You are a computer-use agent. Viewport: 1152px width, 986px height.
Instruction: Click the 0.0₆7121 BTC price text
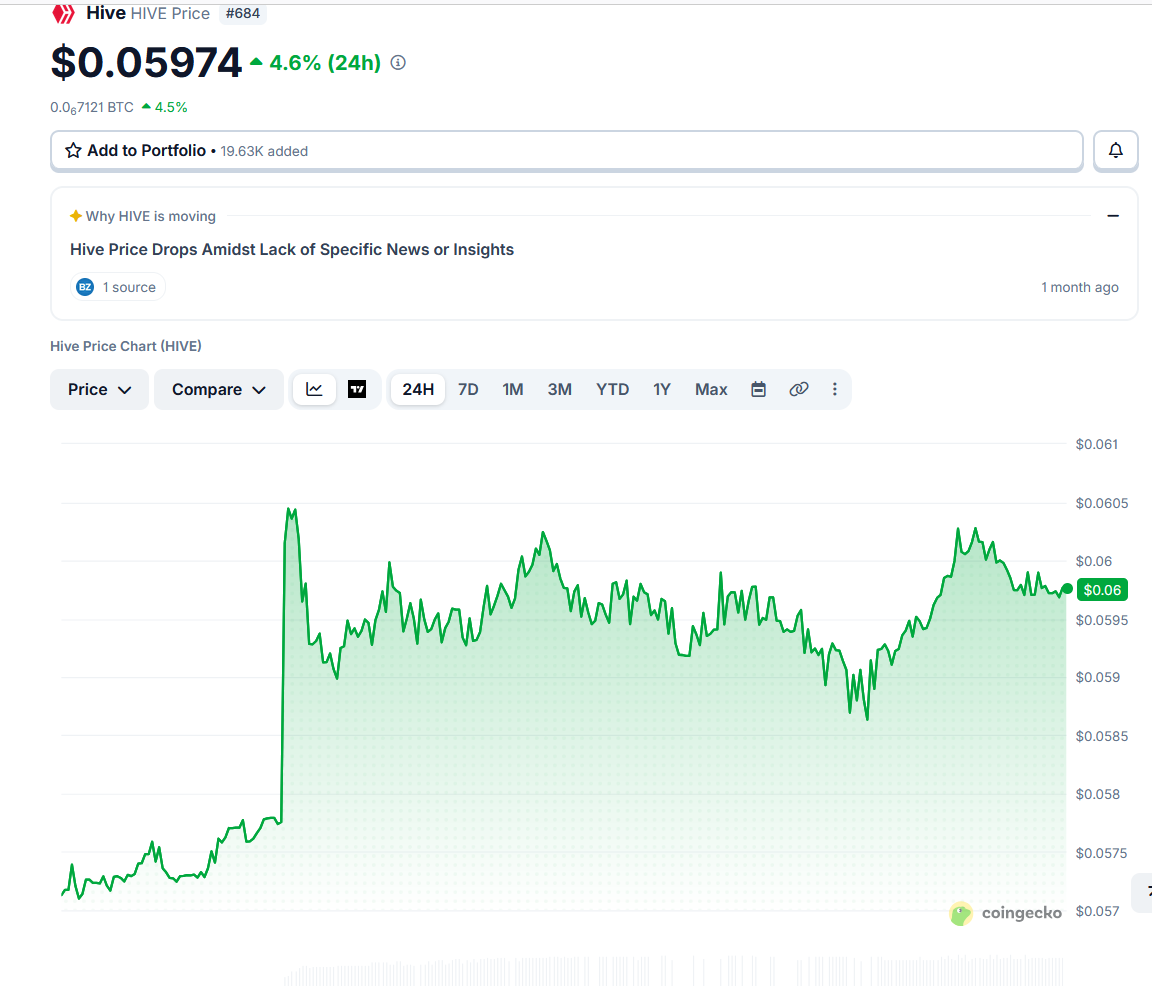pos(92,107)
